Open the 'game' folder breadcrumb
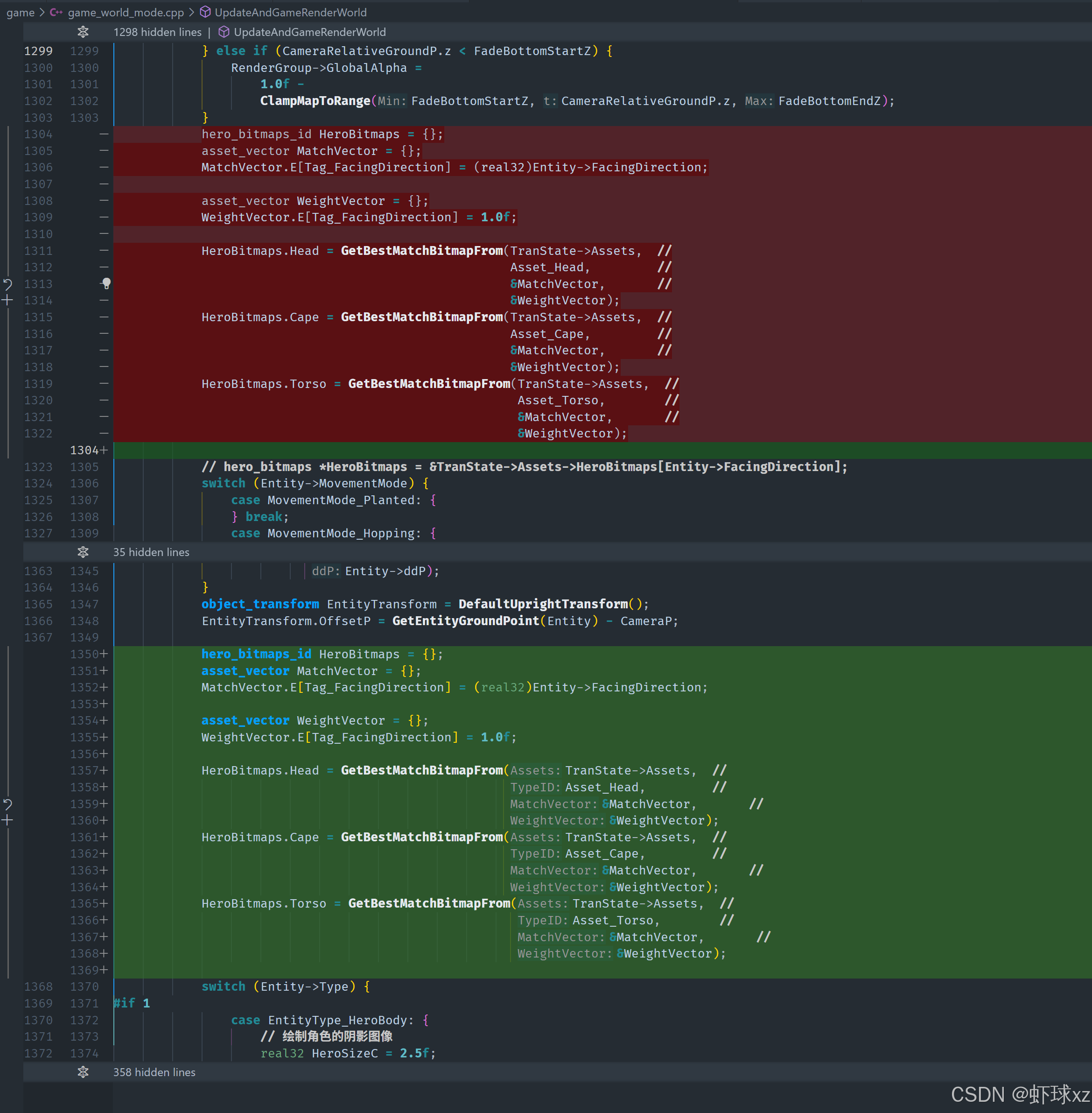 point(21,12)
